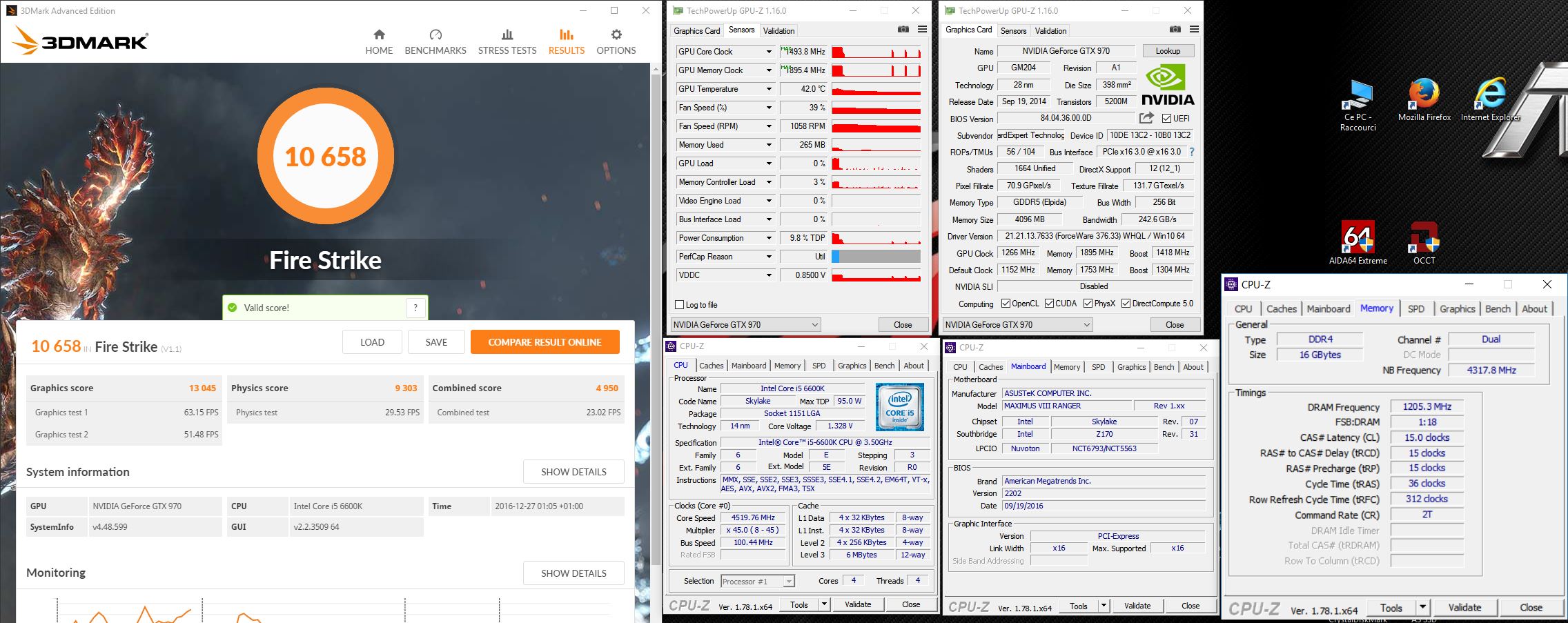Go to the RESULTS section in 3DMark

567,42
